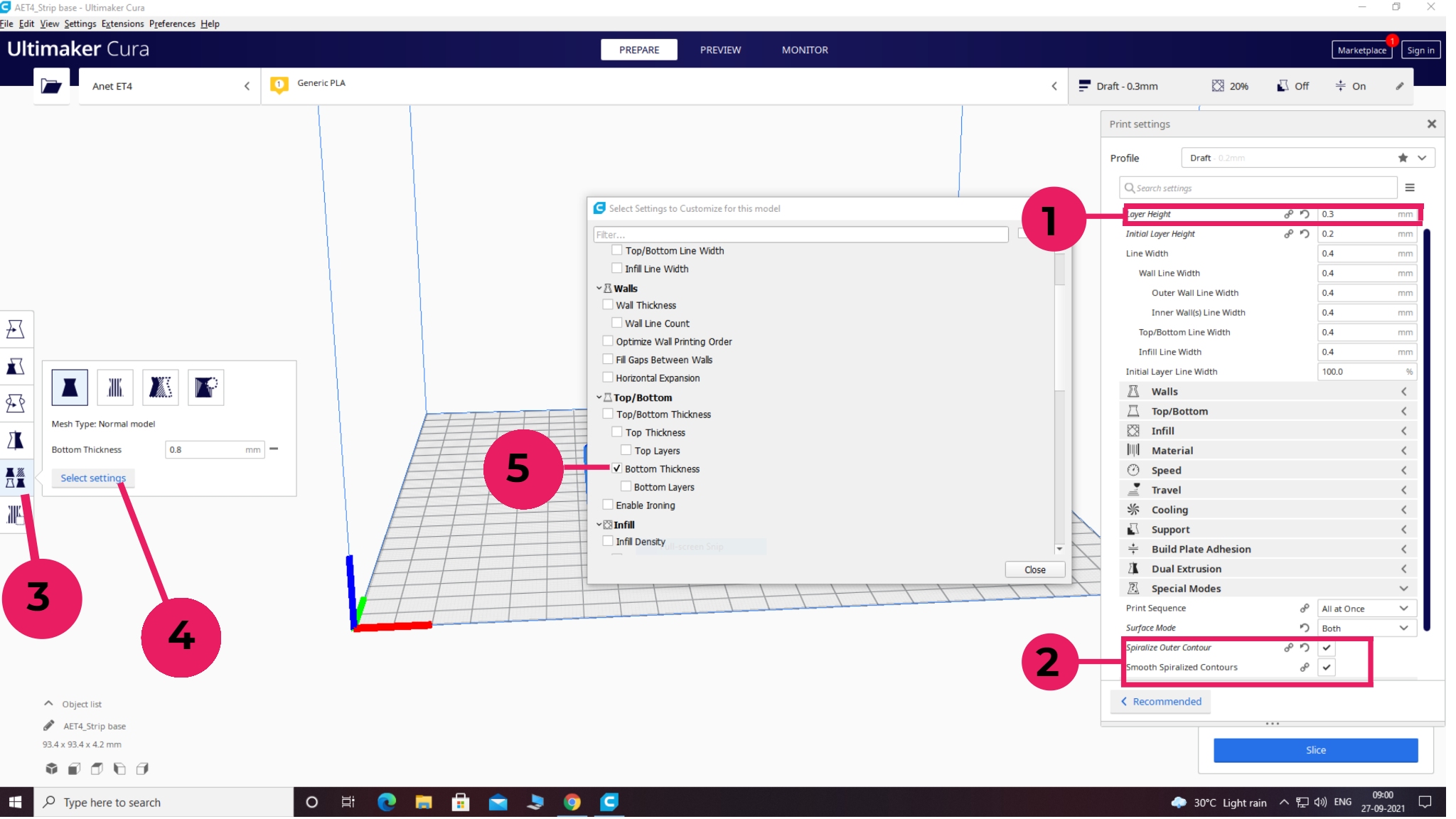Check Bottom Layers option
Screen dimensions: 1456x819
pos(626,486)
